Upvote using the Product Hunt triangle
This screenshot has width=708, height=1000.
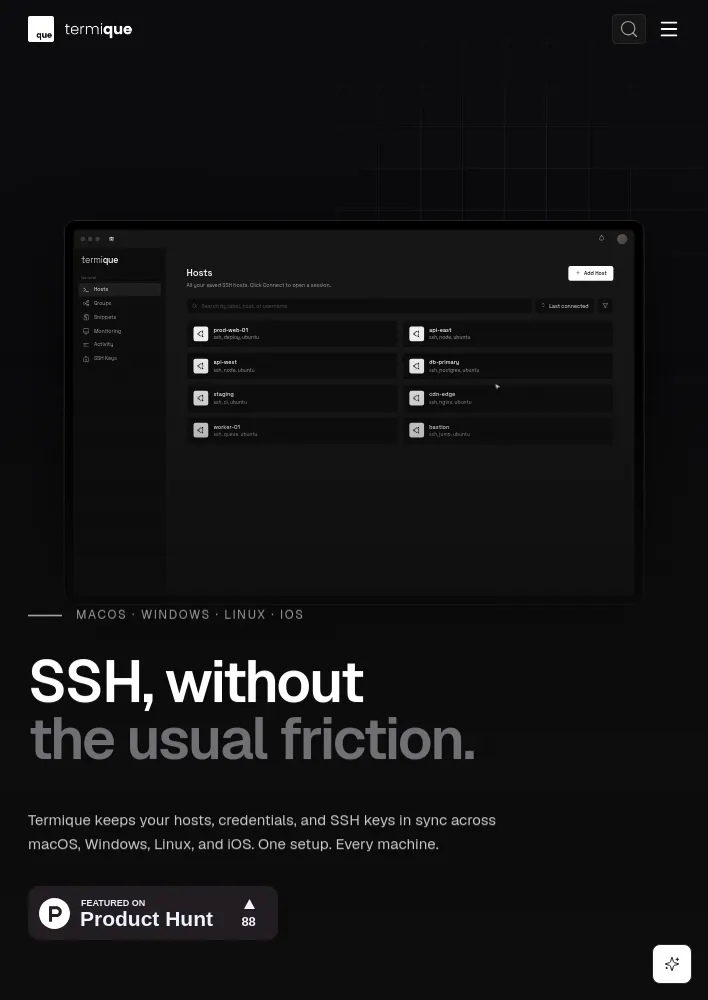click(x=249, y=904)
